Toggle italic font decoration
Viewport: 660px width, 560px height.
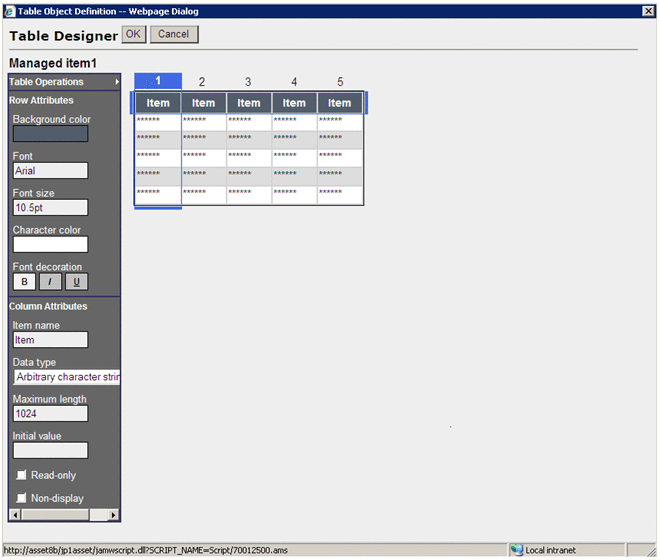coord(51,282)
